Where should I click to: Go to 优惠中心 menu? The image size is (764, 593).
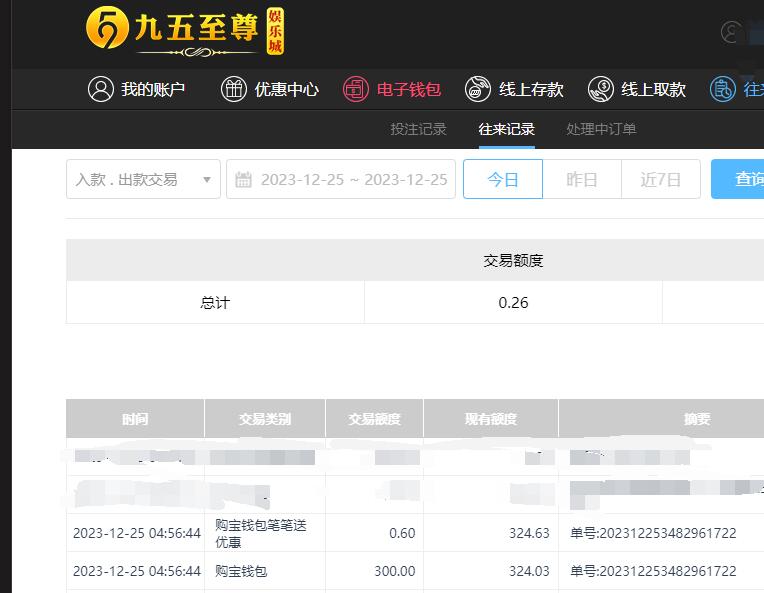click(x=286, y=90)
